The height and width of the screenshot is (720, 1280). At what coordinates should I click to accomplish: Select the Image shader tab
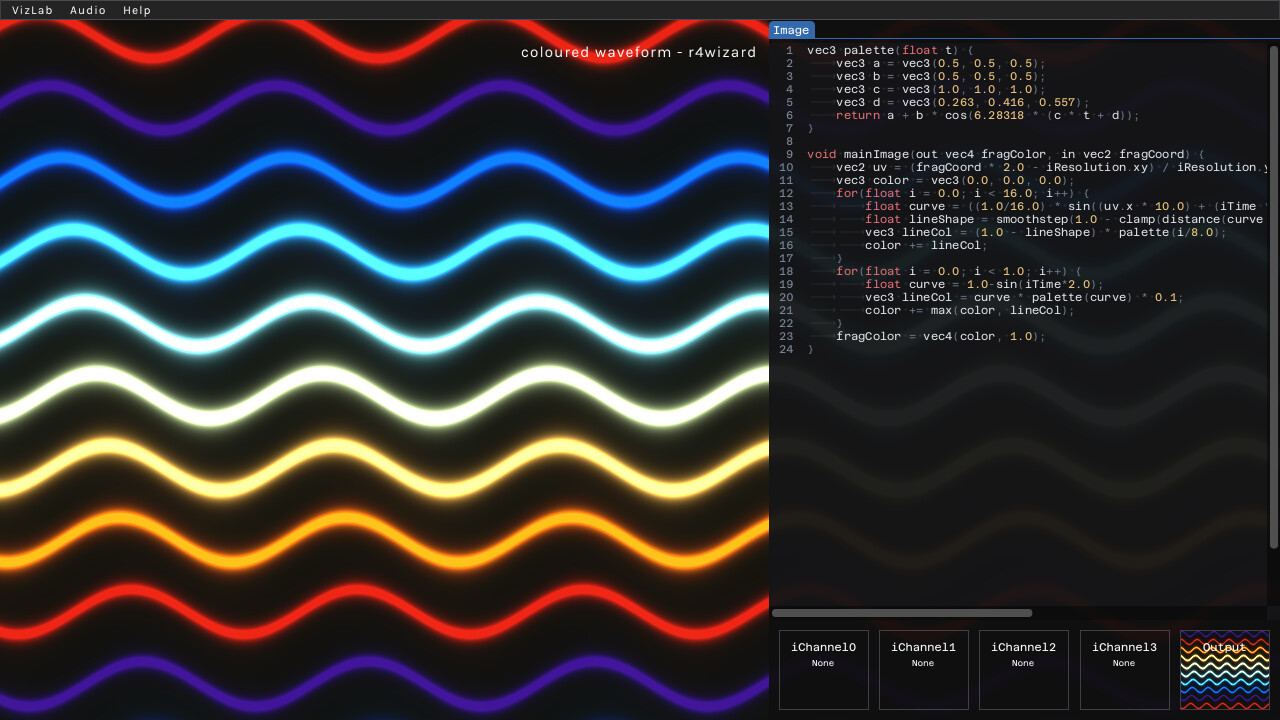pos(792,30)
